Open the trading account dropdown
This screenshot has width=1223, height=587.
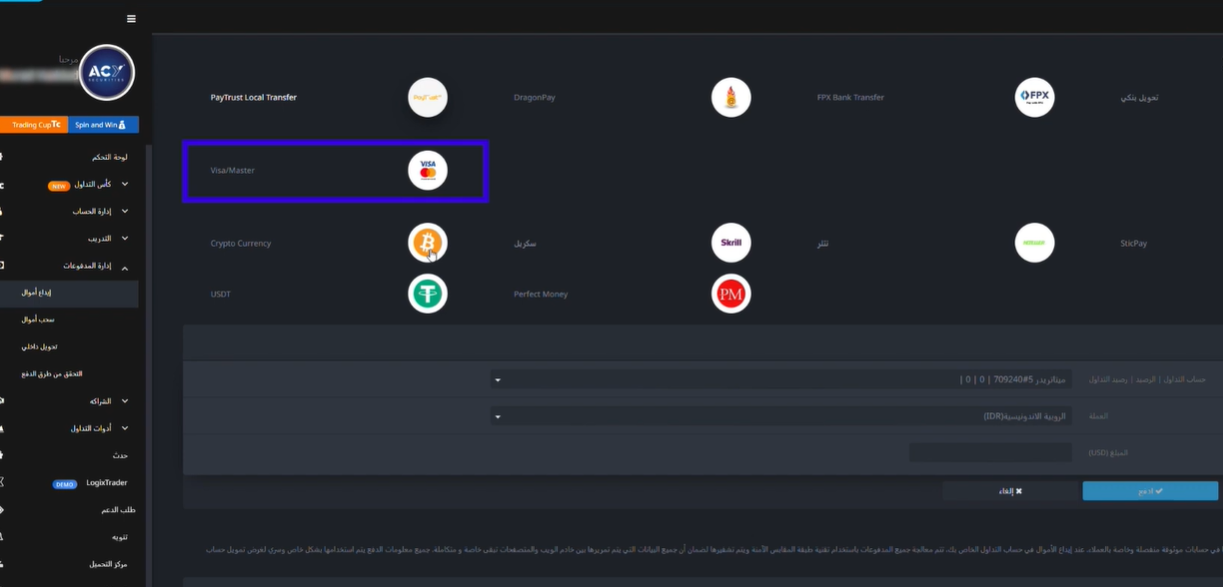(780, 380)
